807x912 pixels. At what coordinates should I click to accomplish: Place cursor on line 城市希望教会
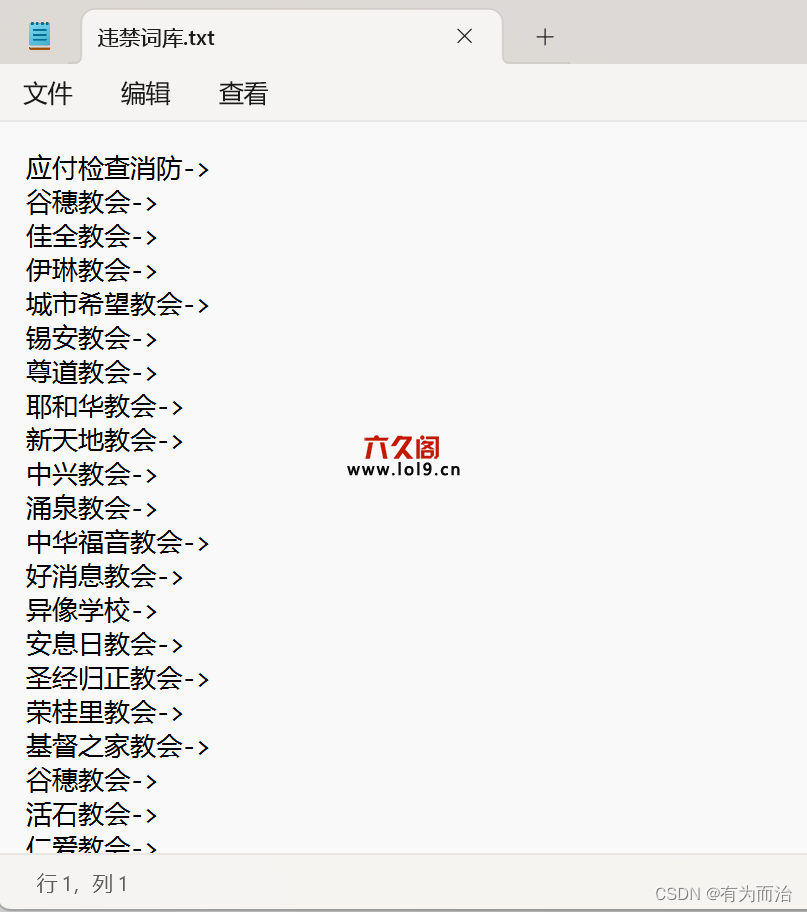point(117,305)
